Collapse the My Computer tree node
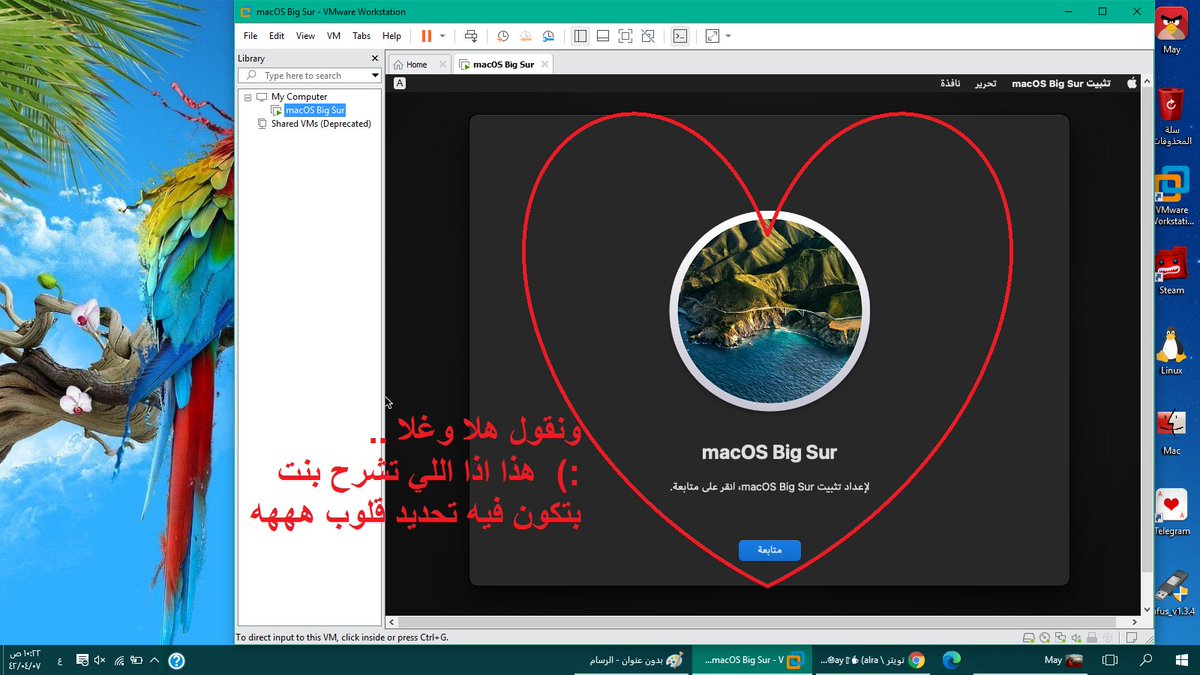Viewport: 1200px width, 675px height. click(x=247, y=97)
